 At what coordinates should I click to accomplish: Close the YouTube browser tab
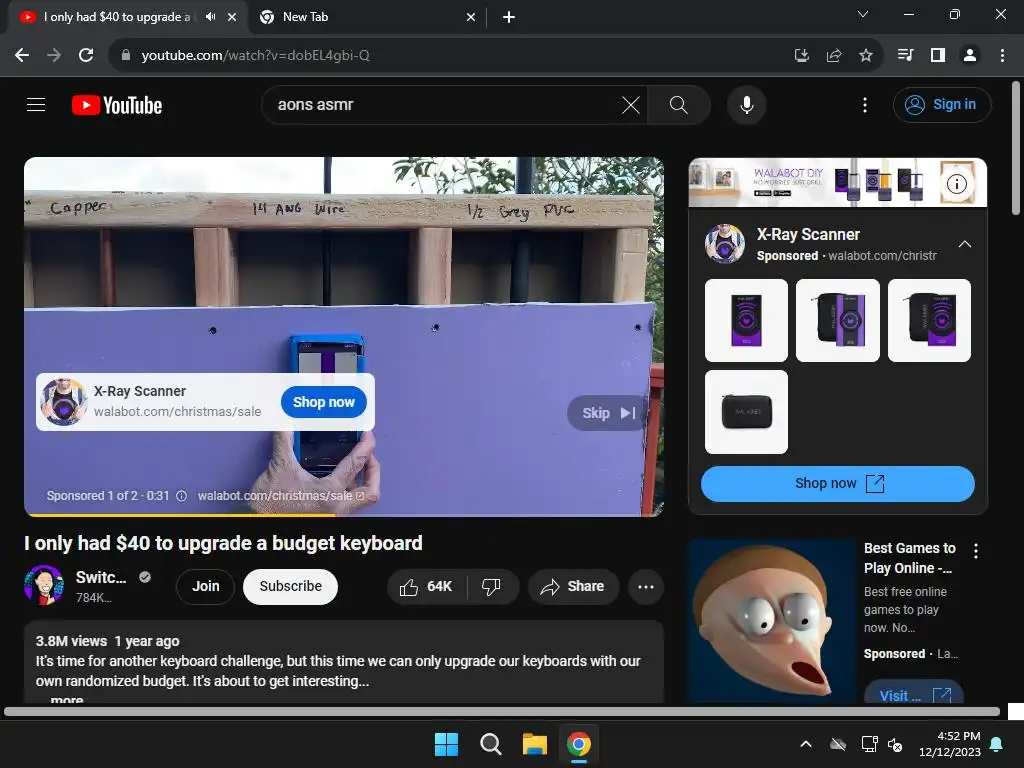tap(232, 17)
